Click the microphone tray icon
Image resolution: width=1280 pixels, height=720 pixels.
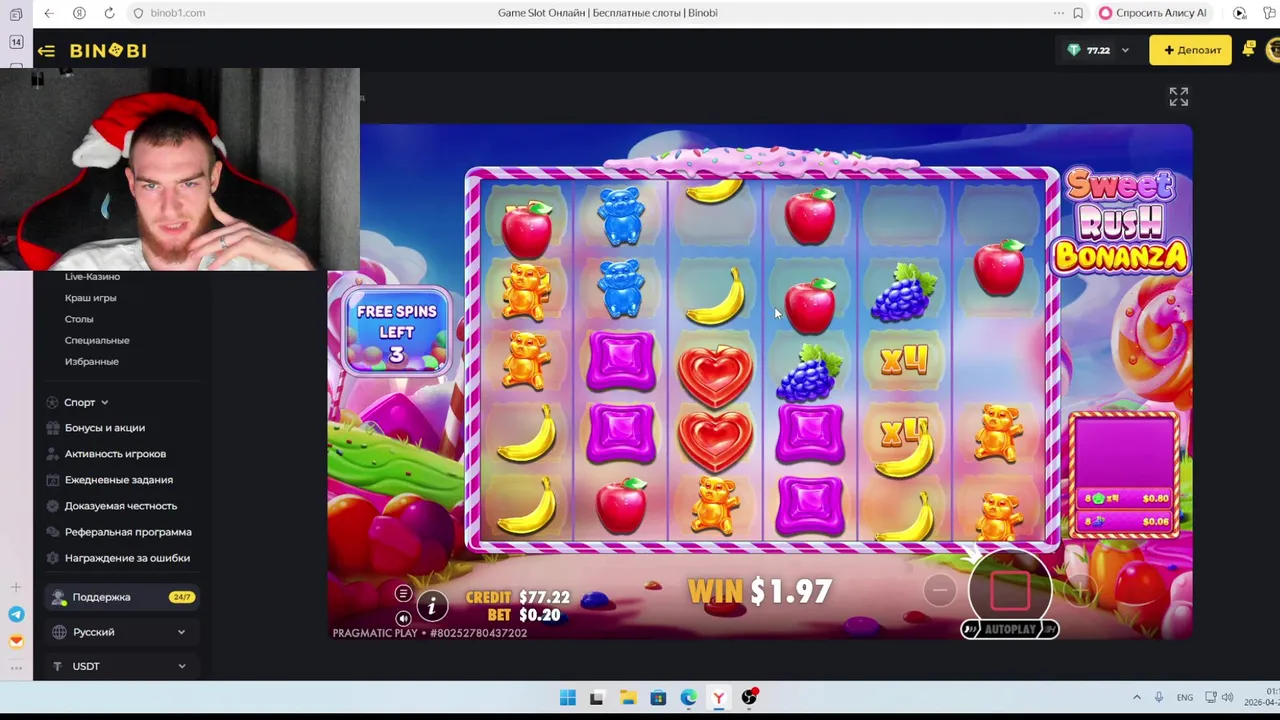[1159, 697]
